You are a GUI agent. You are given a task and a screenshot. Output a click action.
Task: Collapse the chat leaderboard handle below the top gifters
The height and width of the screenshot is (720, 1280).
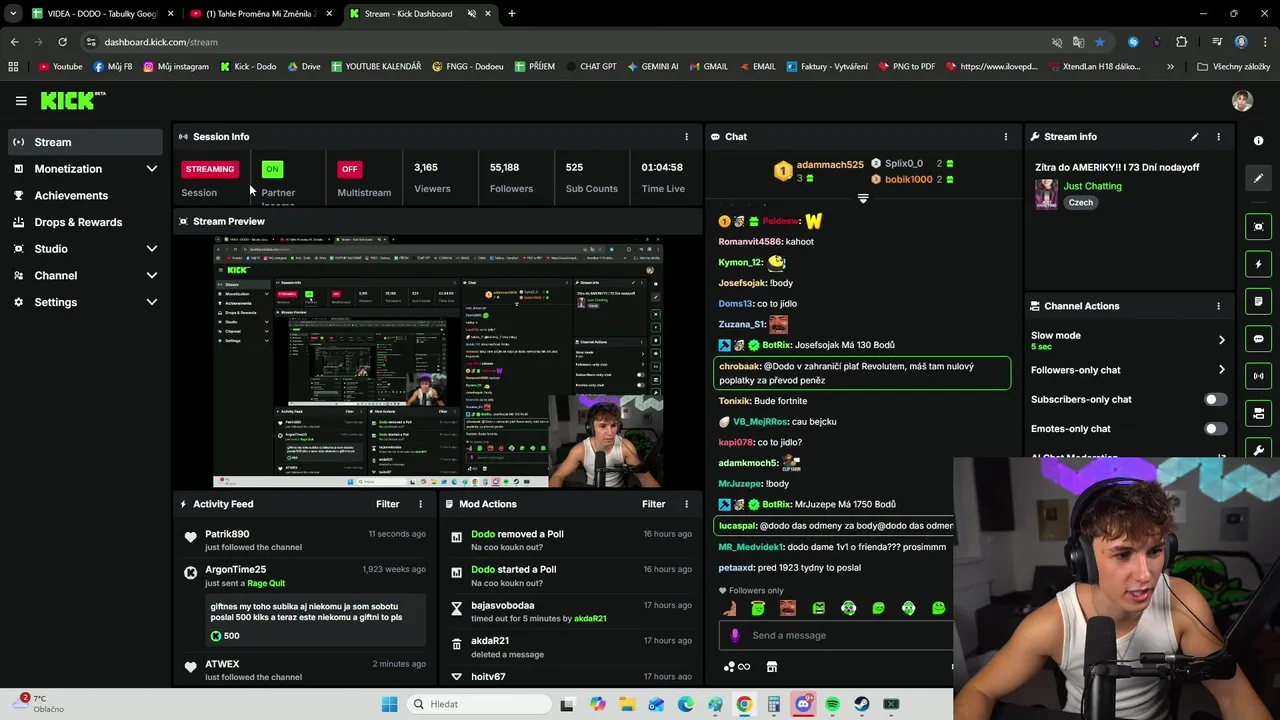[863, 199]
